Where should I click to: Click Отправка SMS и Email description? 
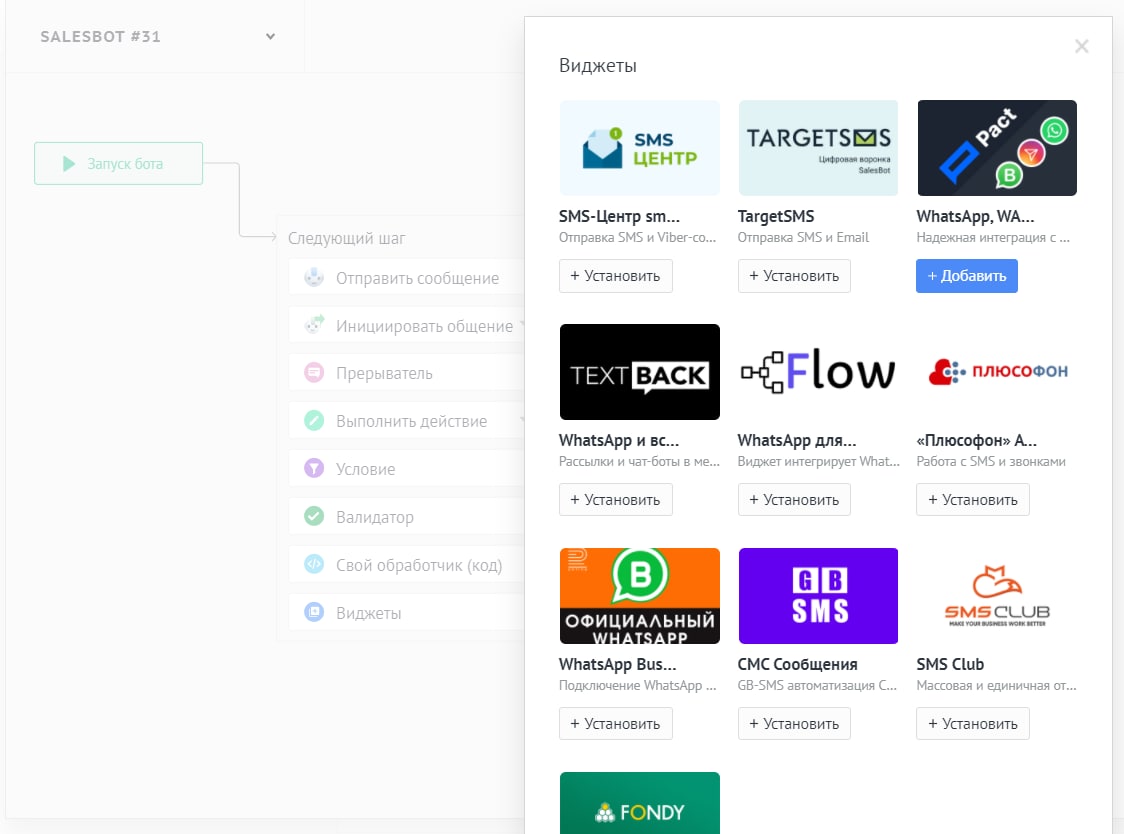pos(803,237)
